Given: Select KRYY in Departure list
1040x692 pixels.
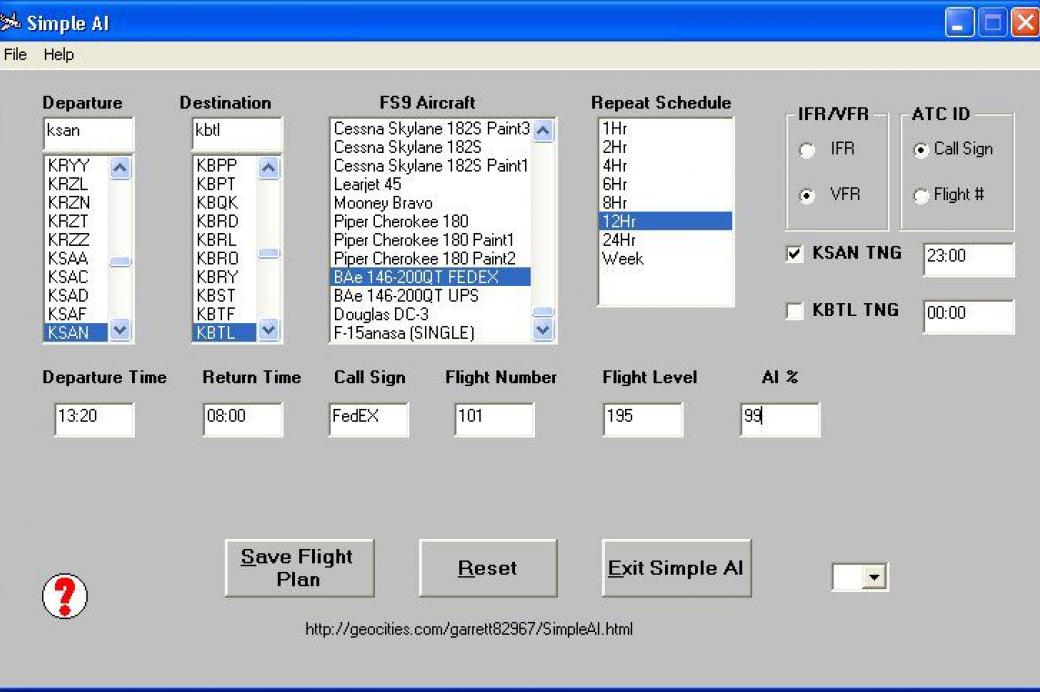Looking at the screenshot, I should [x=76, y=165].
